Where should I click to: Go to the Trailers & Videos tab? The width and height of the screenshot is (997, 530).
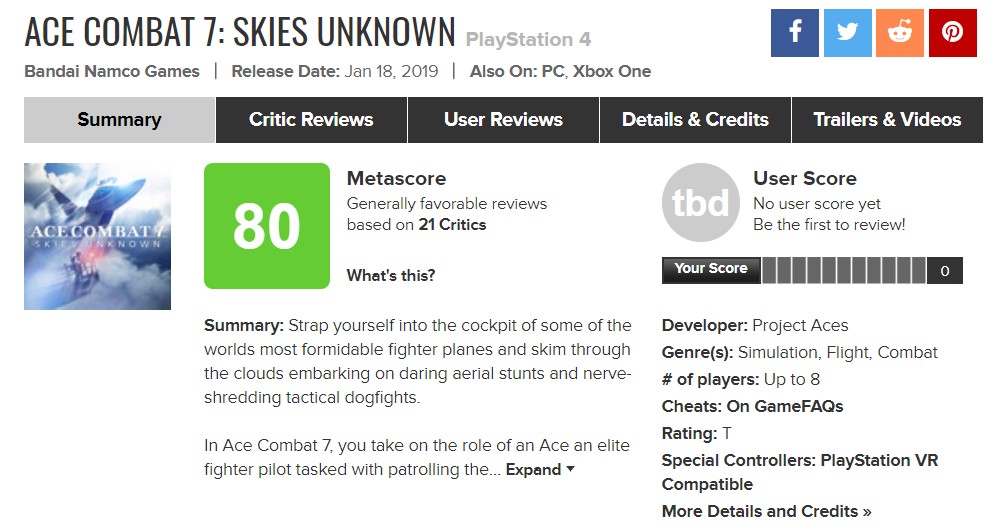coord(887,120)
